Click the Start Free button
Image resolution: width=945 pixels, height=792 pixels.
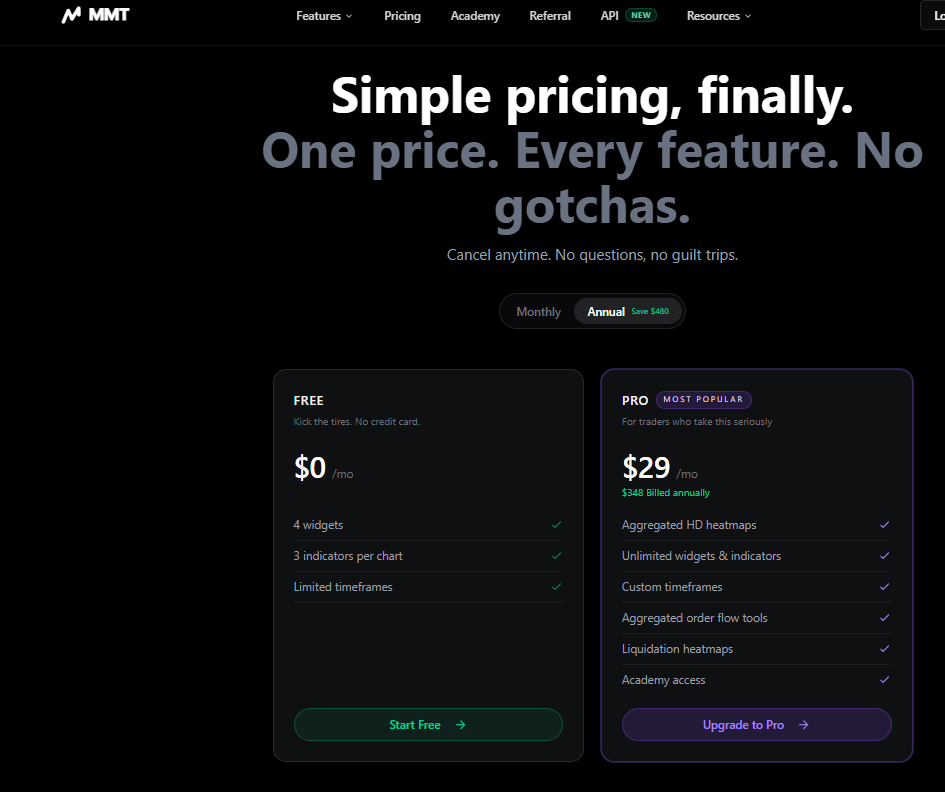click(x=428, y=724)
